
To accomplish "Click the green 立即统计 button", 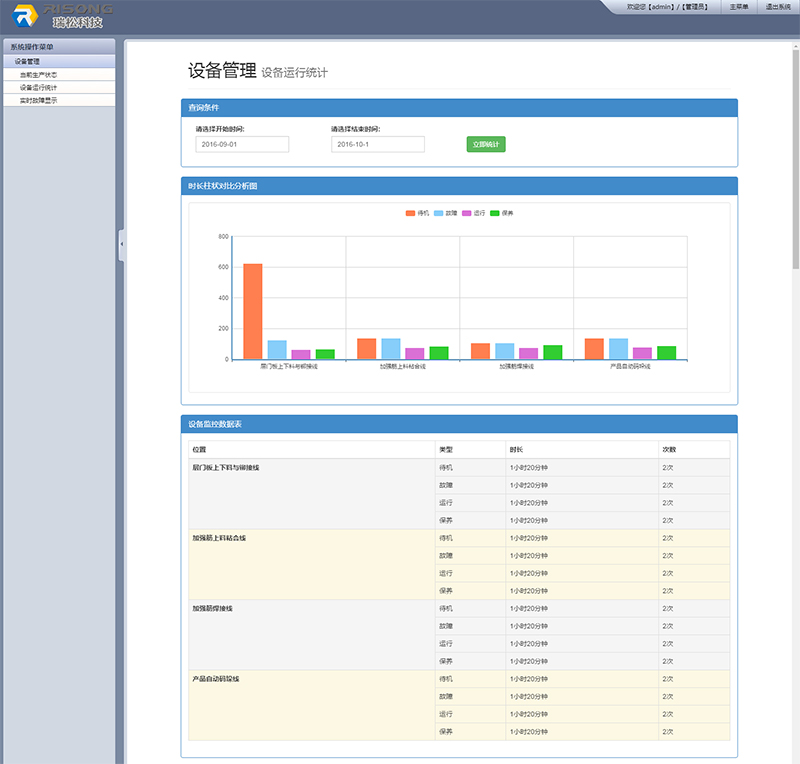I will pos(486,144).
